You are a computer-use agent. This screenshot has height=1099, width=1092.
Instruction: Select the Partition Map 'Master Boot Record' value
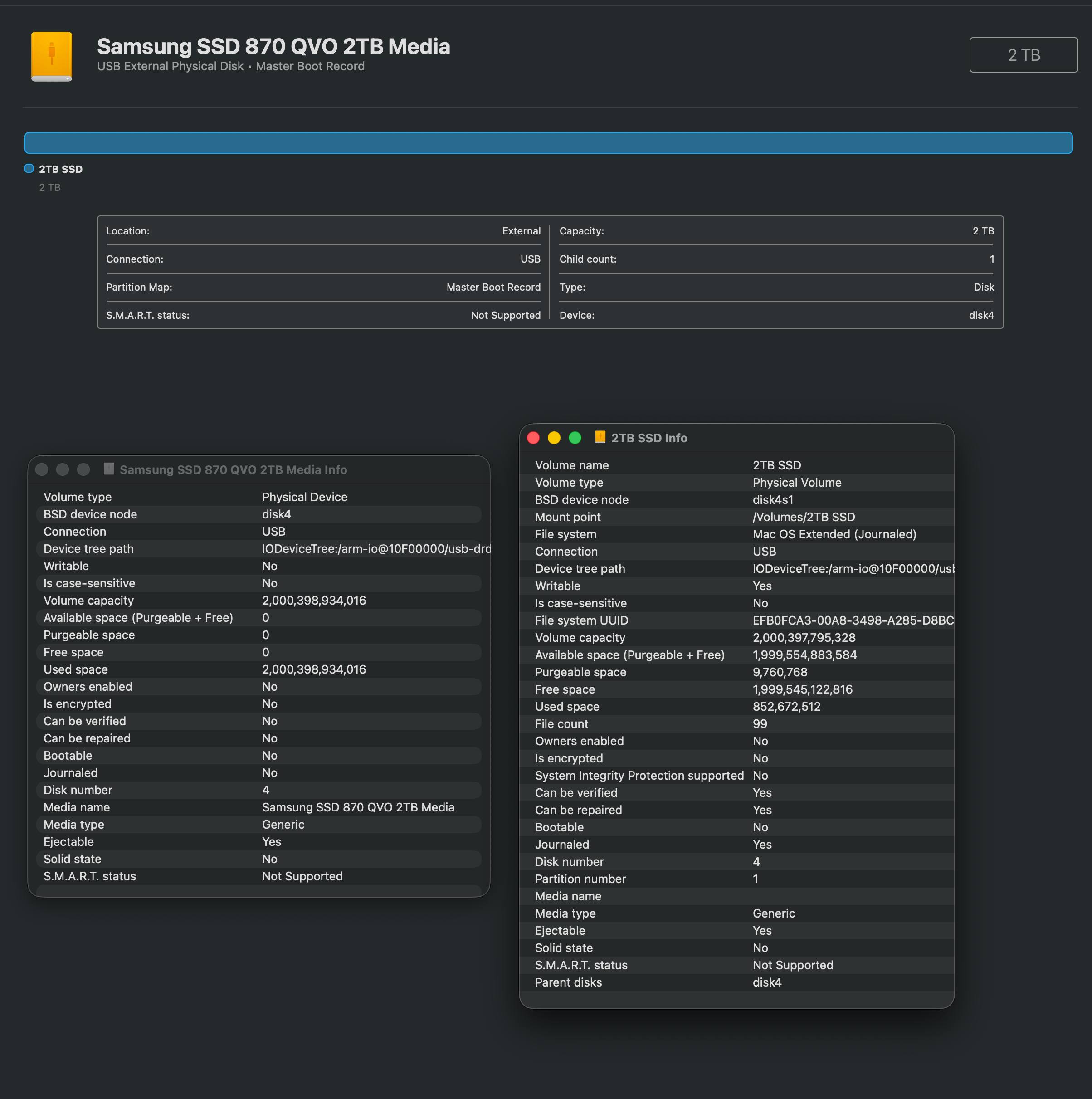494,287
